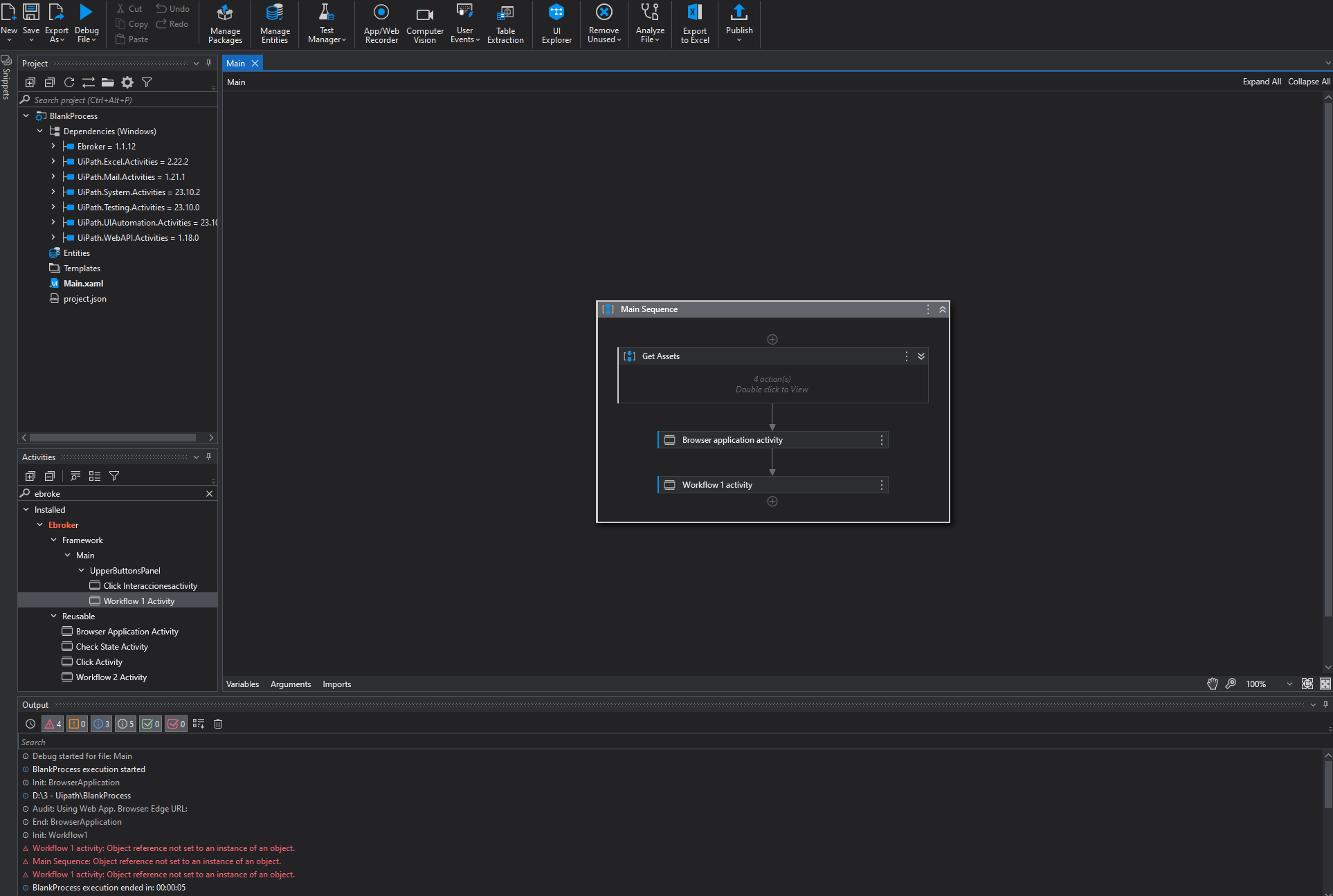Screen dimensions: 1333x896
Task: Refresh the Project panel
Action: (x=69, y=82)
